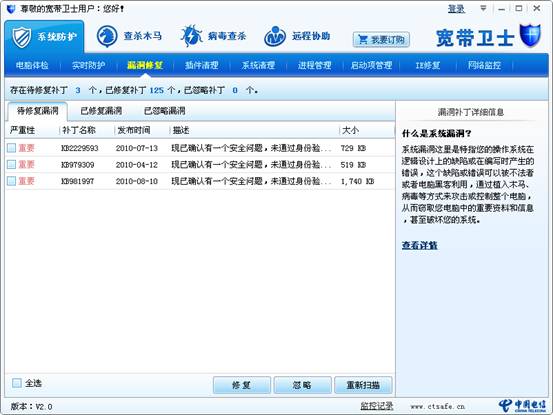Select the 待修复漏洞 sub-tab
Viewport: 553px width, 415px height.
coord(37,111)
